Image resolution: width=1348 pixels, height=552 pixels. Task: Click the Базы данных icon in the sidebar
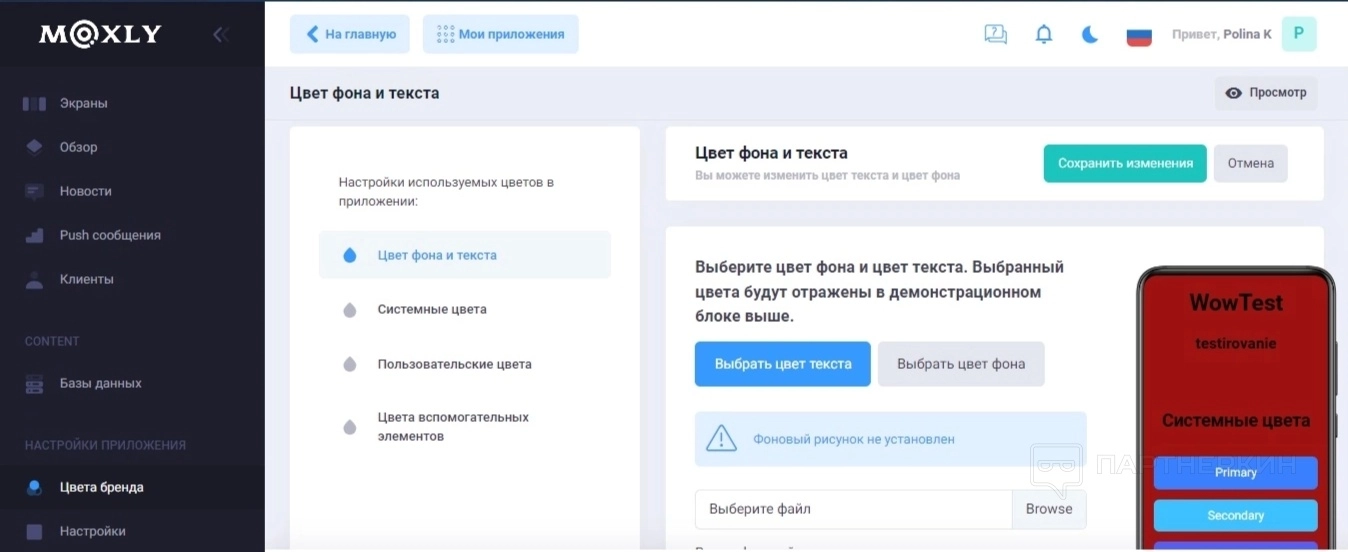(35, 384)
